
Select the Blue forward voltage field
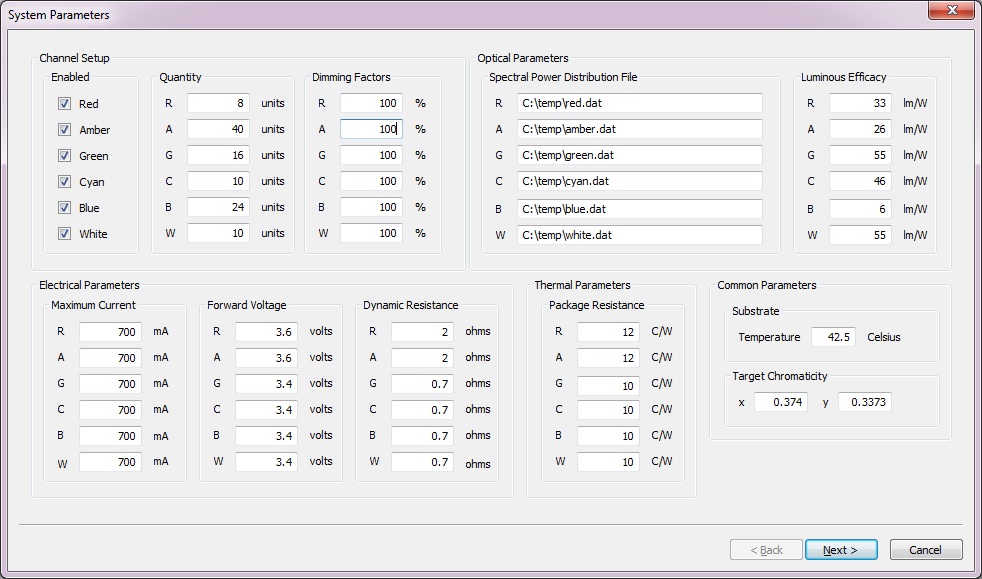click(x=266, y=436)
